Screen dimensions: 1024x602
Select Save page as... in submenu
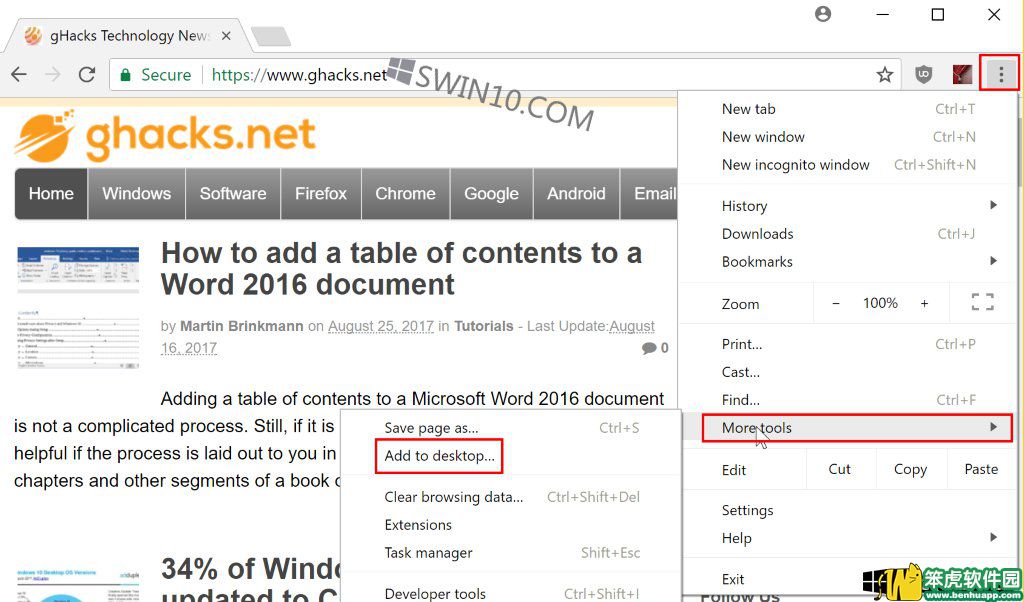point(511,428)
